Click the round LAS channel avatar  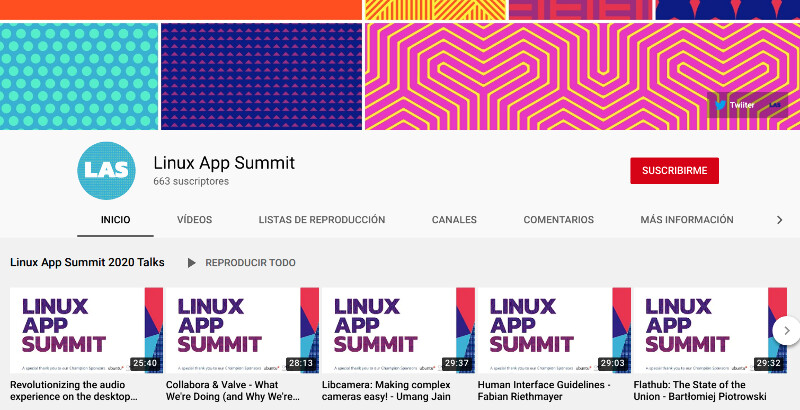pyautogui.click(x=106, y=171)
